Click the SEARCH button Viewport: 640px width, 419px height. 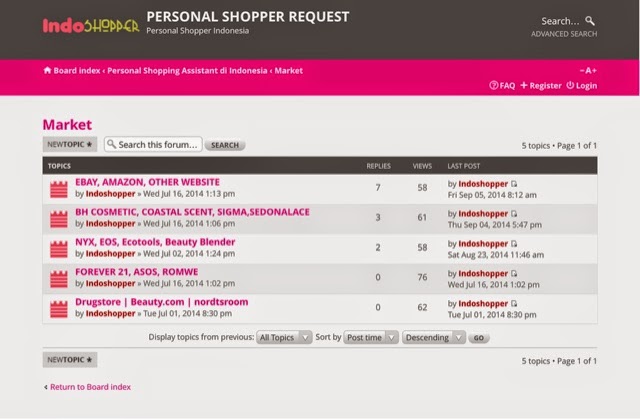[x=225, y=145]
